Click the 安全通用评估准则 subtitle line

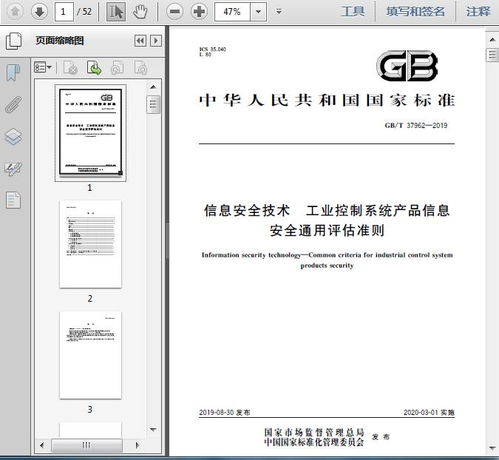point(327,231)
